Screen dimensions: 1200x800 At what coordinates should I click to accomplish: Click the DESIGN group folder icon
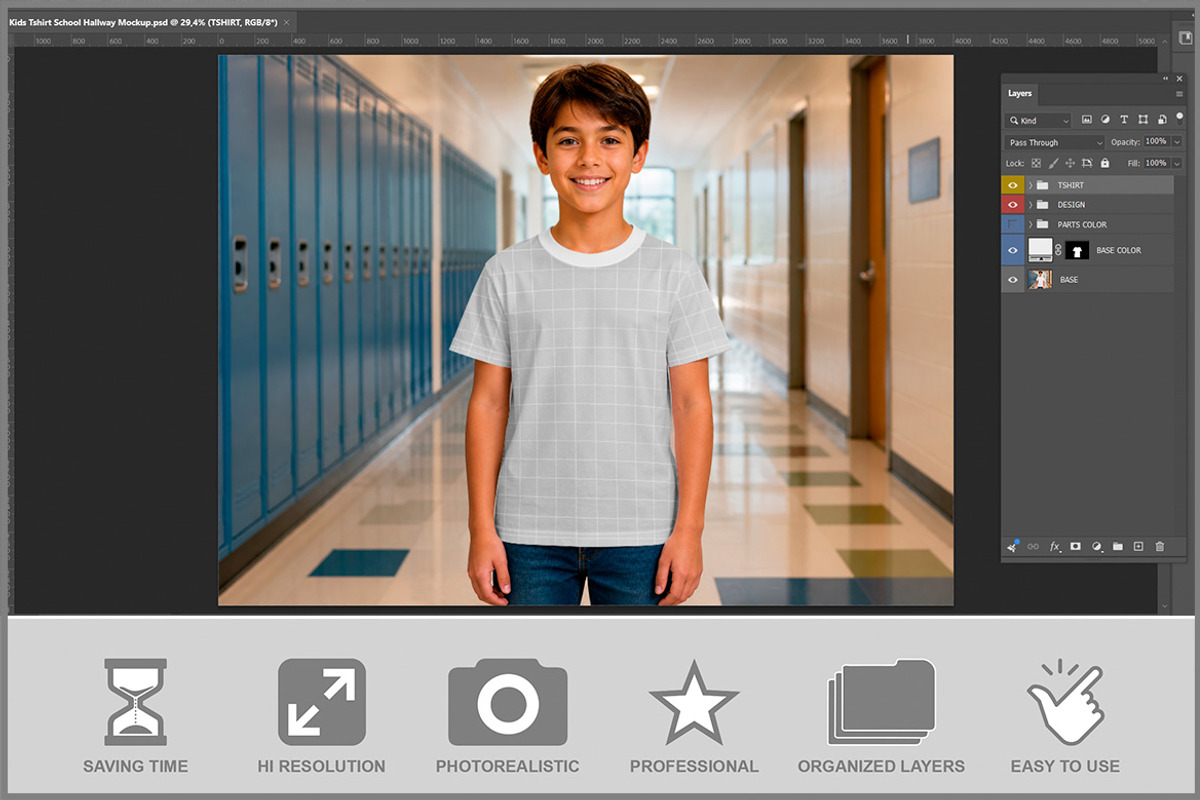tap(1043, 205)
